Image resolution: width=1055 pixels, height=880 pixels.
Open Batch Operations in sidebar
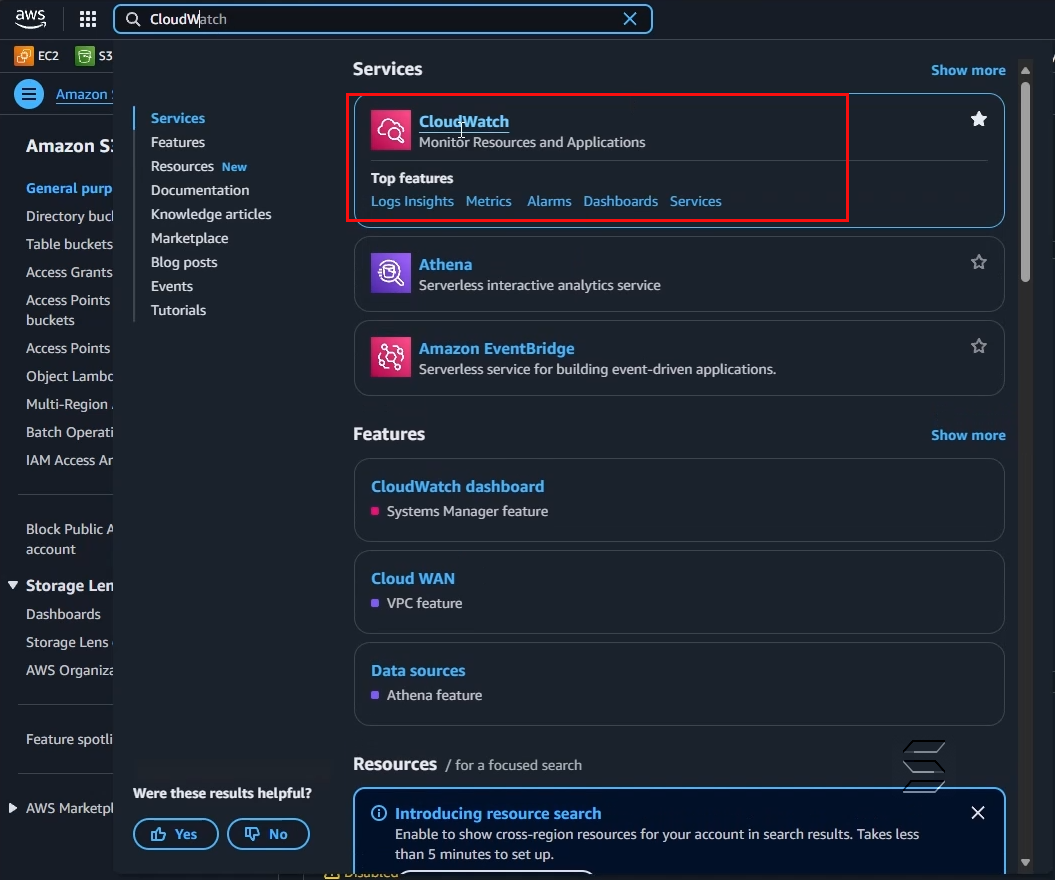pyautogui.click(x=69, y=432)
